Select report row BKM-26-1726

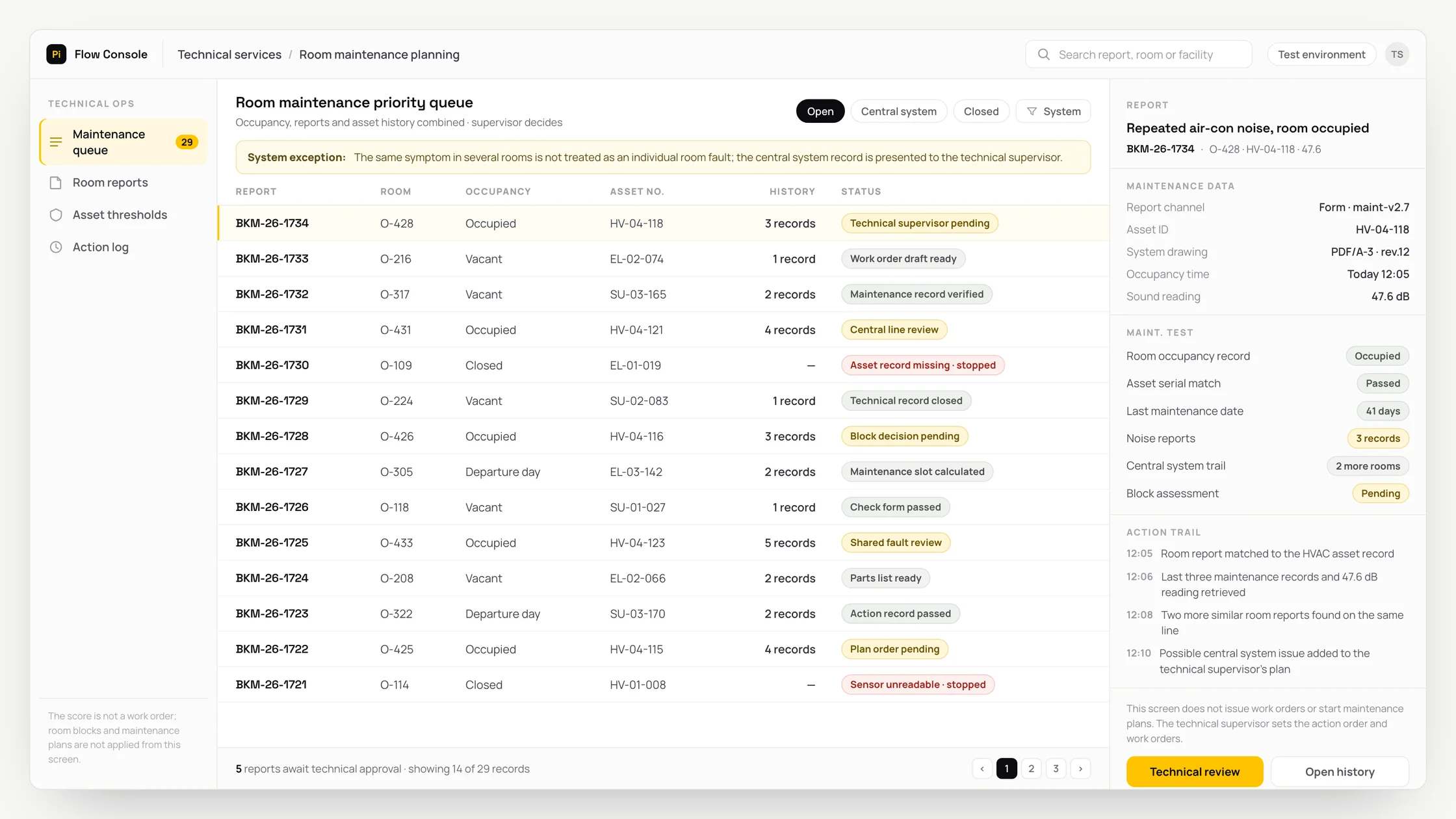coord(663,507)
